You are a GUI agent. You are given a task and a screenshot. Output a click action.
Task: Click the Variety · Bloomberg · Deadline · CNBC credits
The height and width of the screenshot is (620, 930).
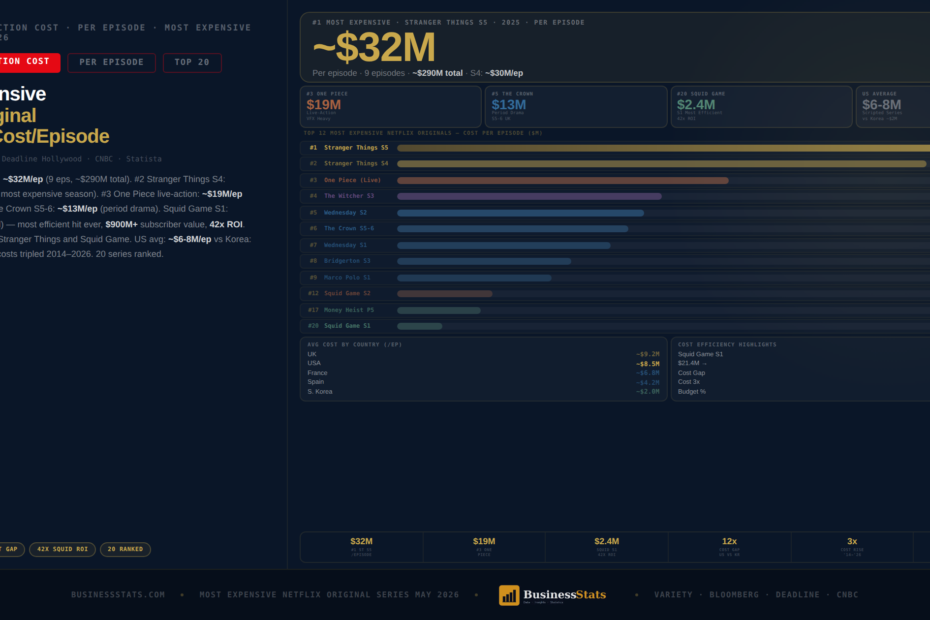pos(756,594)
